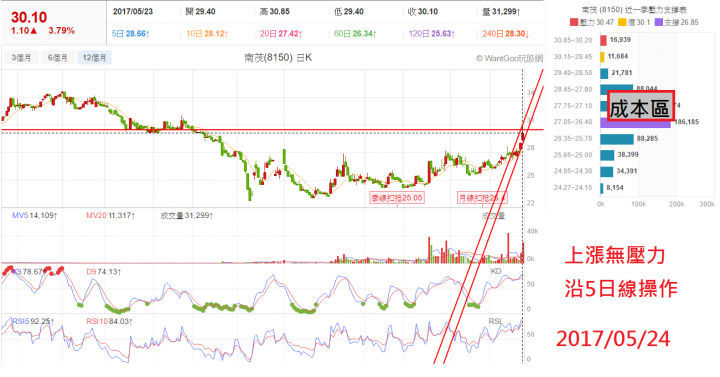Click the 34,391 volume figure

pyautogui.click(x=626, y=171)
